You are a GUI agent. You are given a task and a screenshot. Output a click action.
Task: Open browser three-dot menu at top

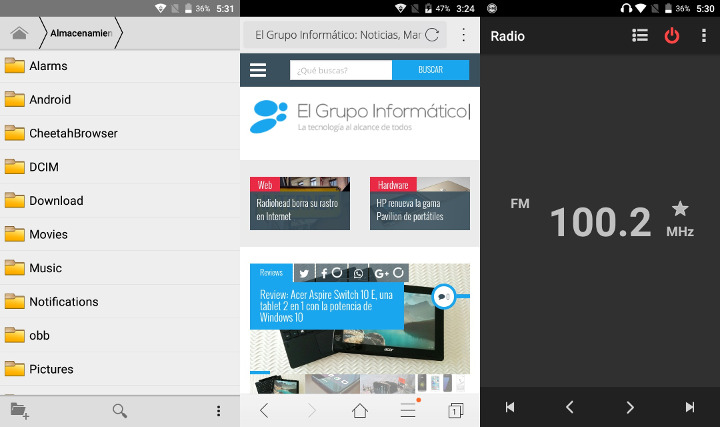tap(464, 35)
